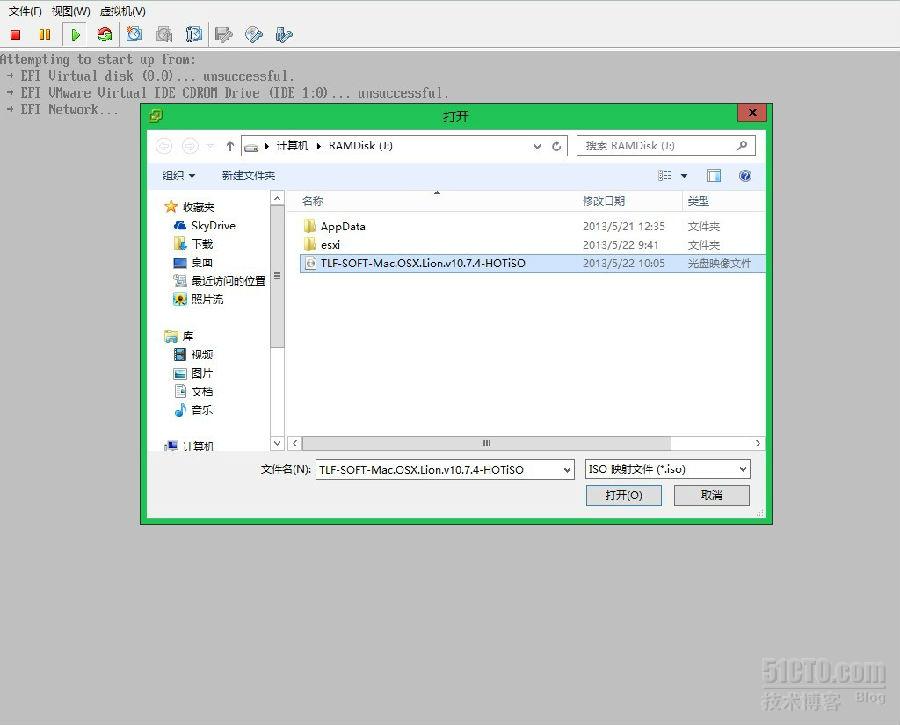Expand the view options dropdown arrow
Image resolution: width=900 pixels, height=725 pixels.
point(684,176)
